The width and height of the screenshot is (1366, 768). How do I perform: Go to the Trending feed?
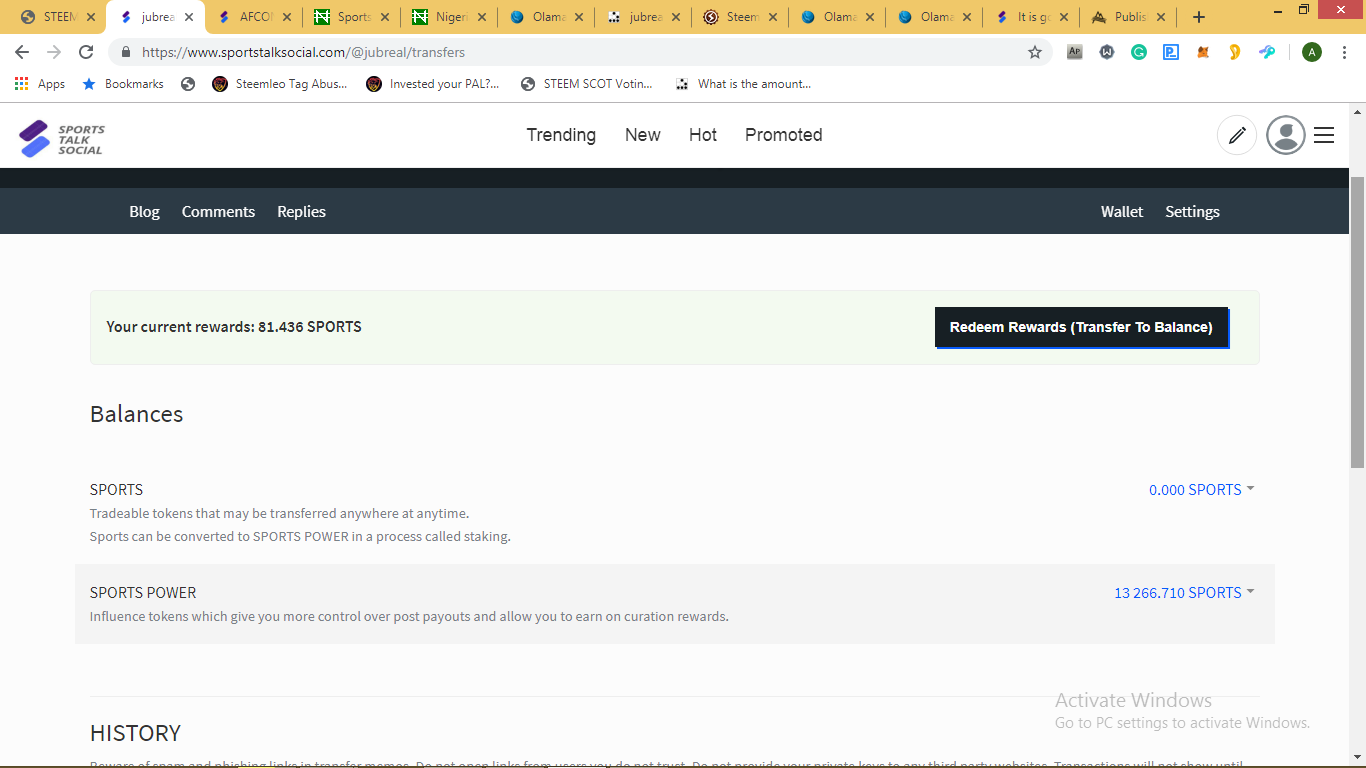561,135
